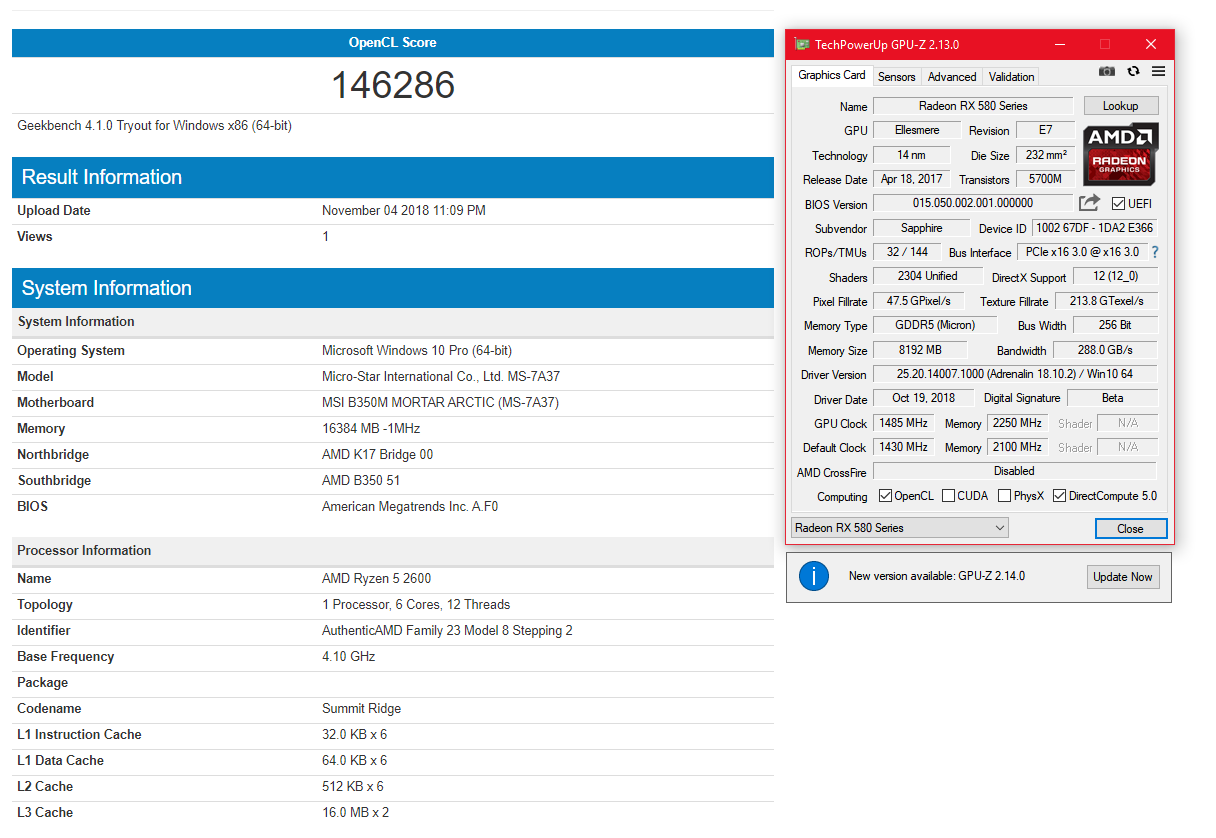The height and width of the screenshot is (838, 1216).
Task: Click the GPU-Z refresh icon
Action: (1133, 72)
